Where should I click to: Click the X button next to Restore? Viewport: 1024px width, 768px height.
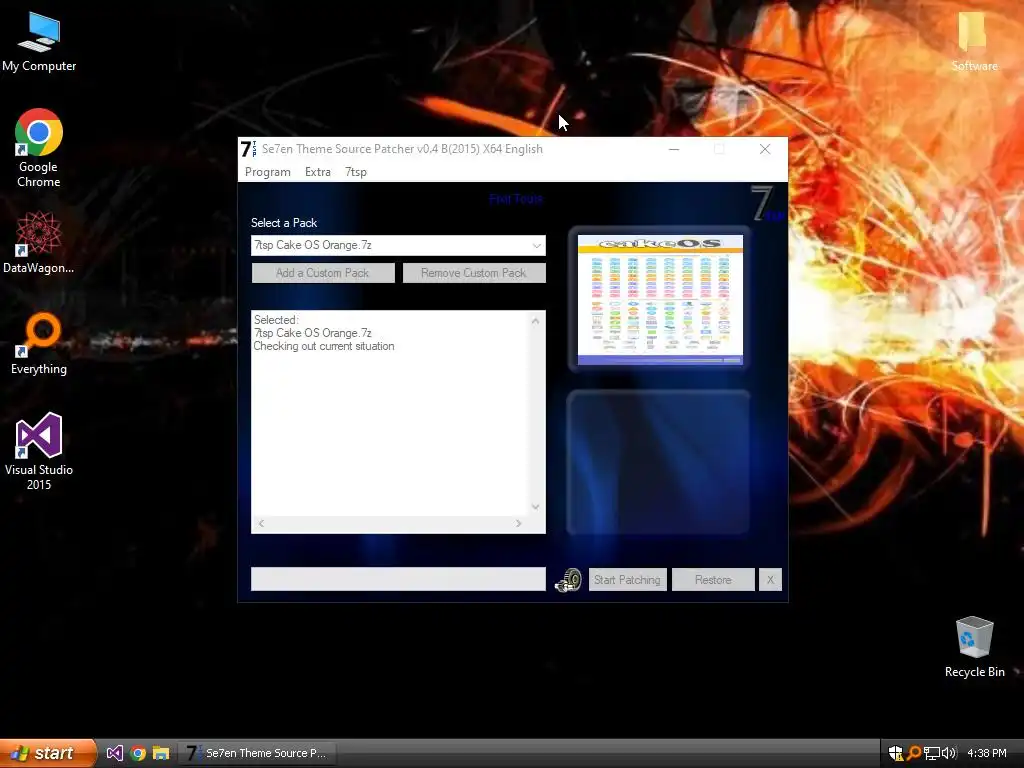[x=770, y=579]
